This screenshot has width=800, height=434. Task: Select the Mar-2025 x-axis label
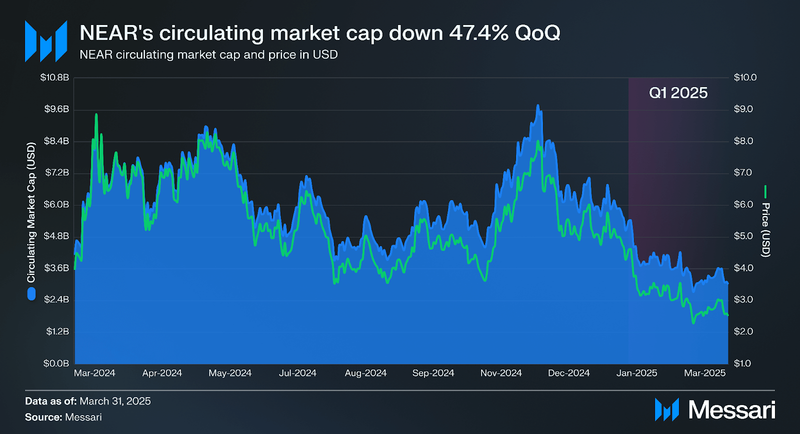[705, 373]
